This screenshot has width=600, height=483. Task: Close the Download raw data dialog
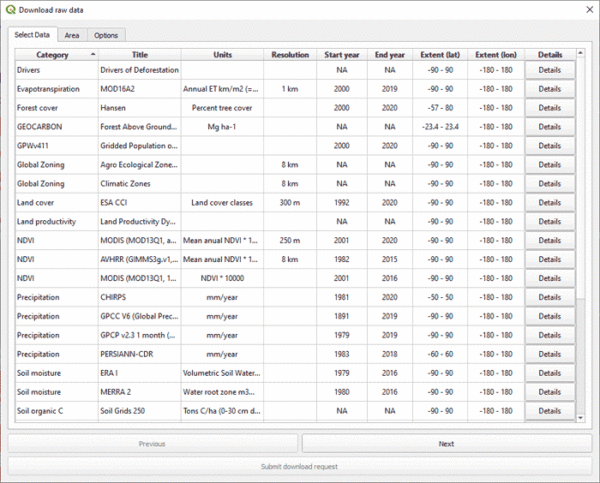point(590,10)
